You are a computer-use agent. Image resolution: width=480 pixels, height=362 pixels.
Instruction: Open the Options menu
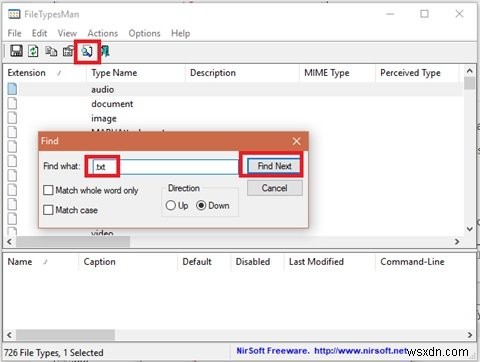pos(144,33)
